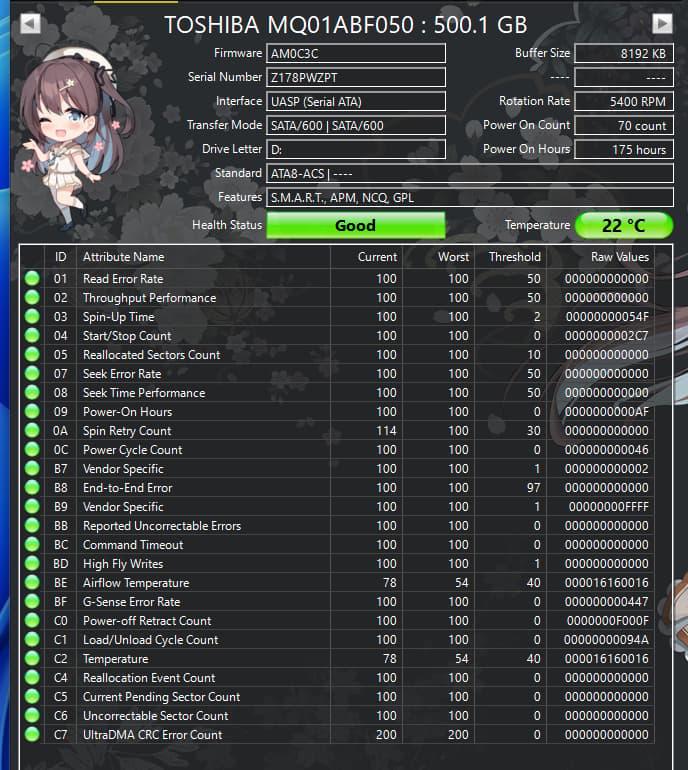This screenshot has width=688, height=770.
Task: Click status dot for Current Pending Sector Count
Action: [x=32, y=696]
